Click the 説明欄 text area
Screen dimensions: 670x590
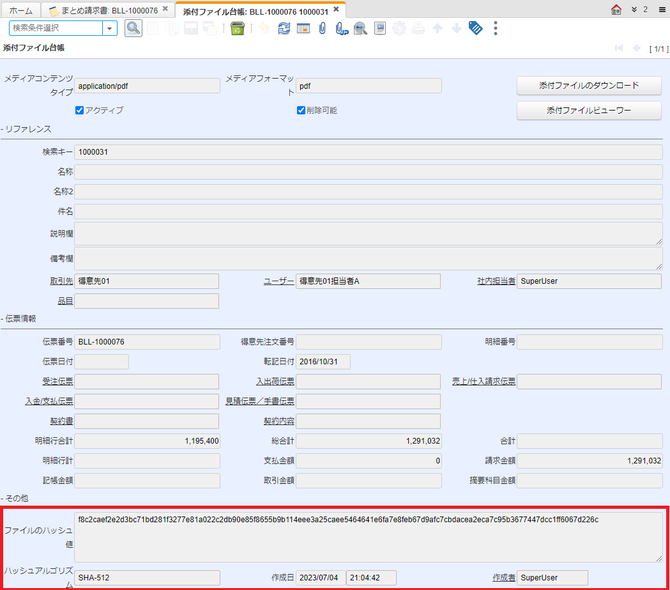tap(368, 233)
